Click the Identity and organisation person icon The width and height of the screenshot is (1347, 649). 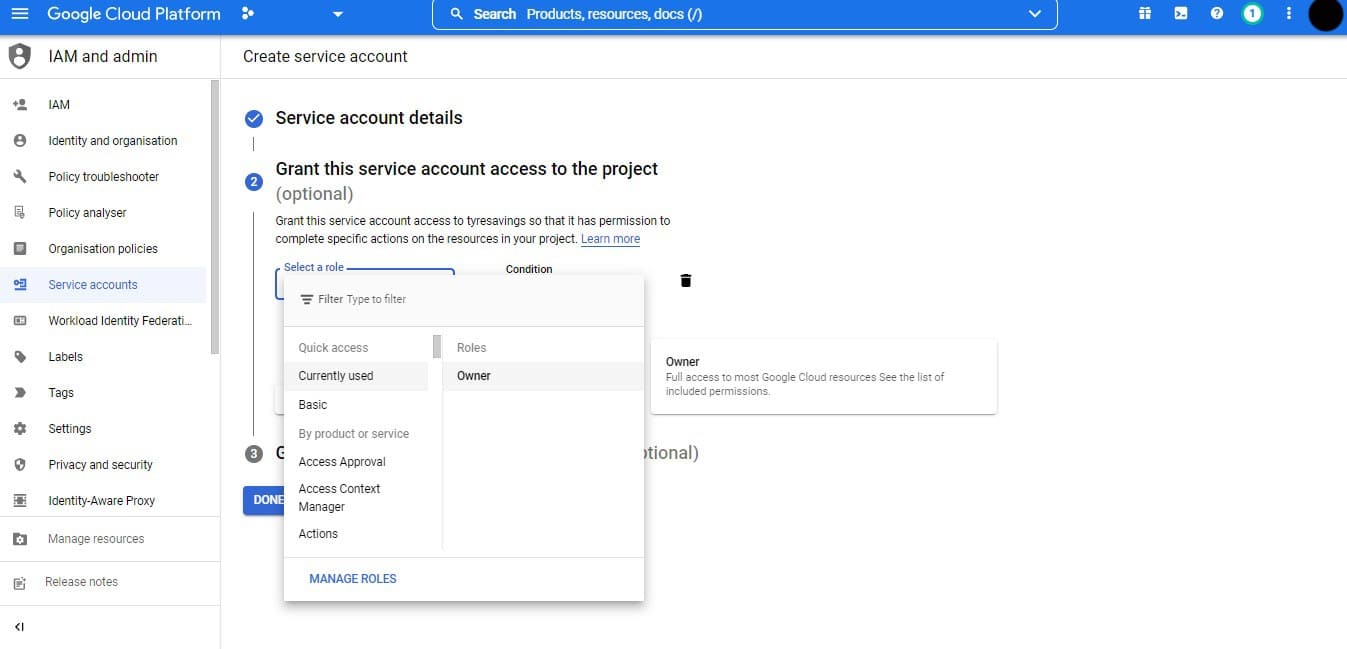point(20,141)
